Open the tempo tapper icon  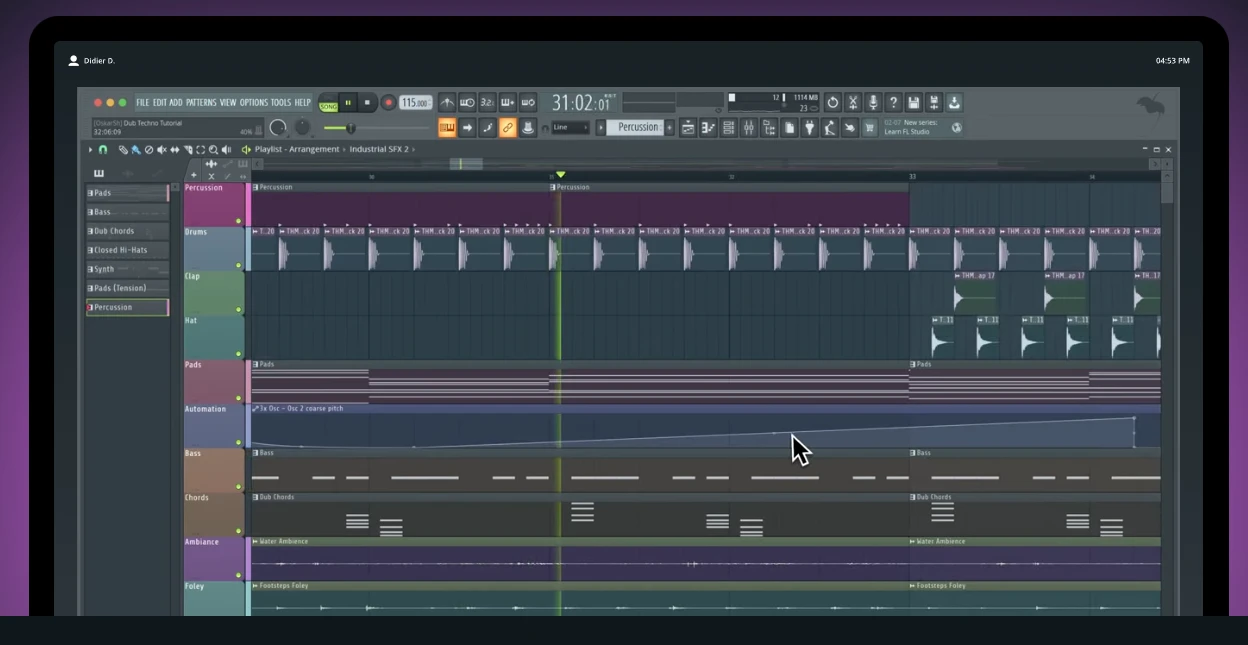[829, 127]
